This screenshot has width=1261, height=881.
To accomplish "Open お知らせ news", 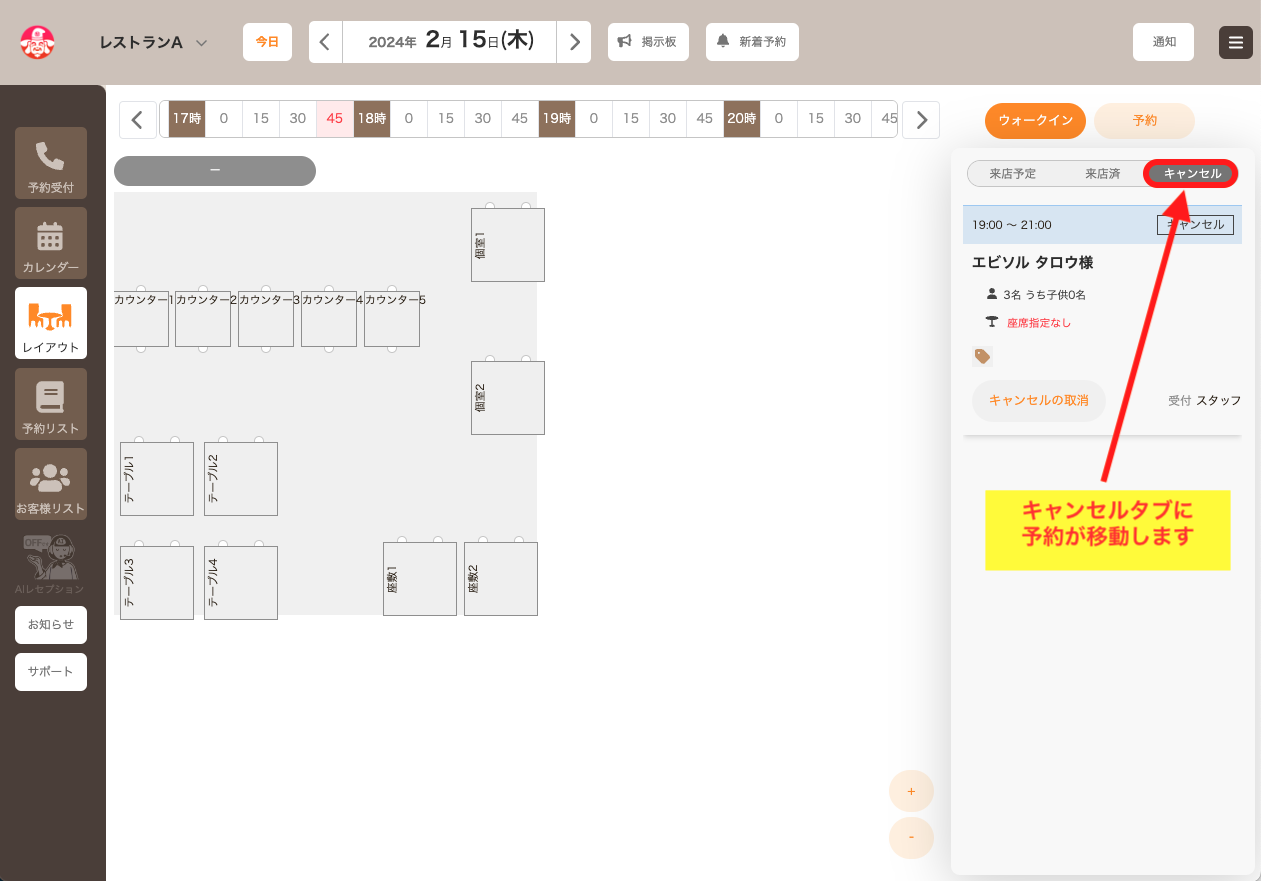I will [51, 624].
